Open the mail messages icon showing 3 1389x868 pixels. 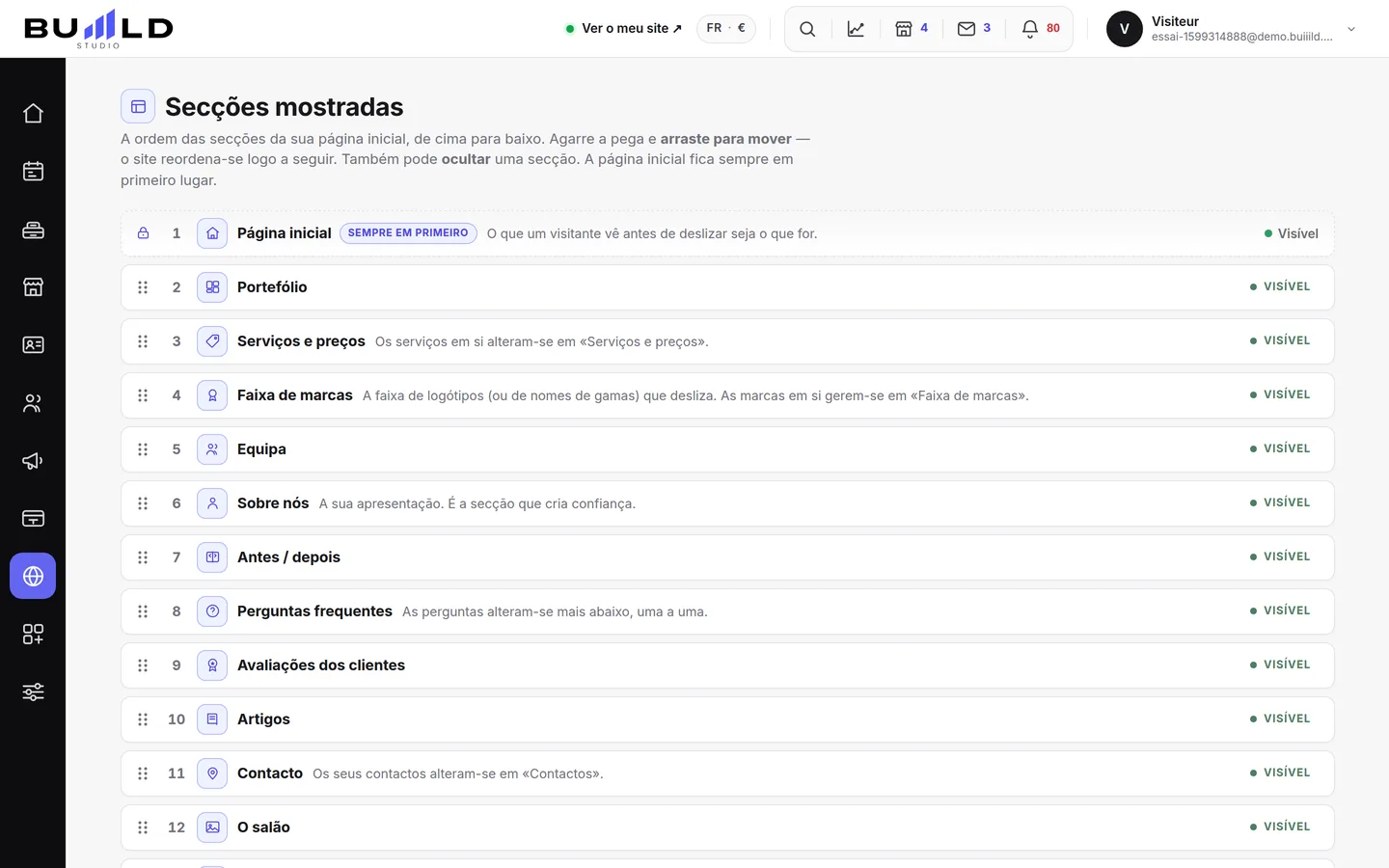pos(974,29)
